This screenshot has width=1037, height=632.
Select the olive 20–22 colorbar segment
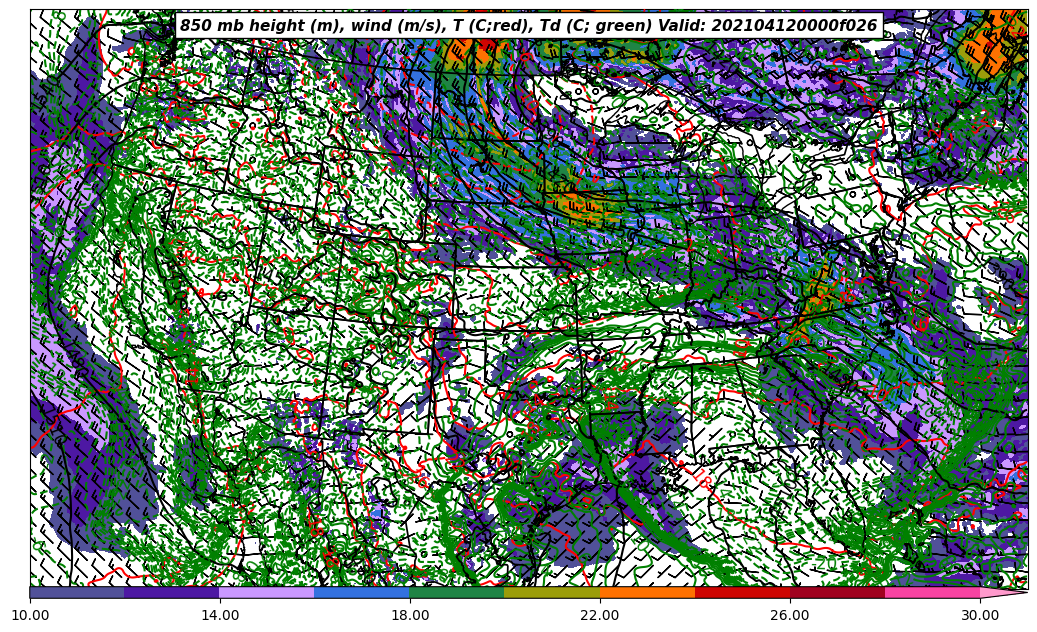click(552, 592)
